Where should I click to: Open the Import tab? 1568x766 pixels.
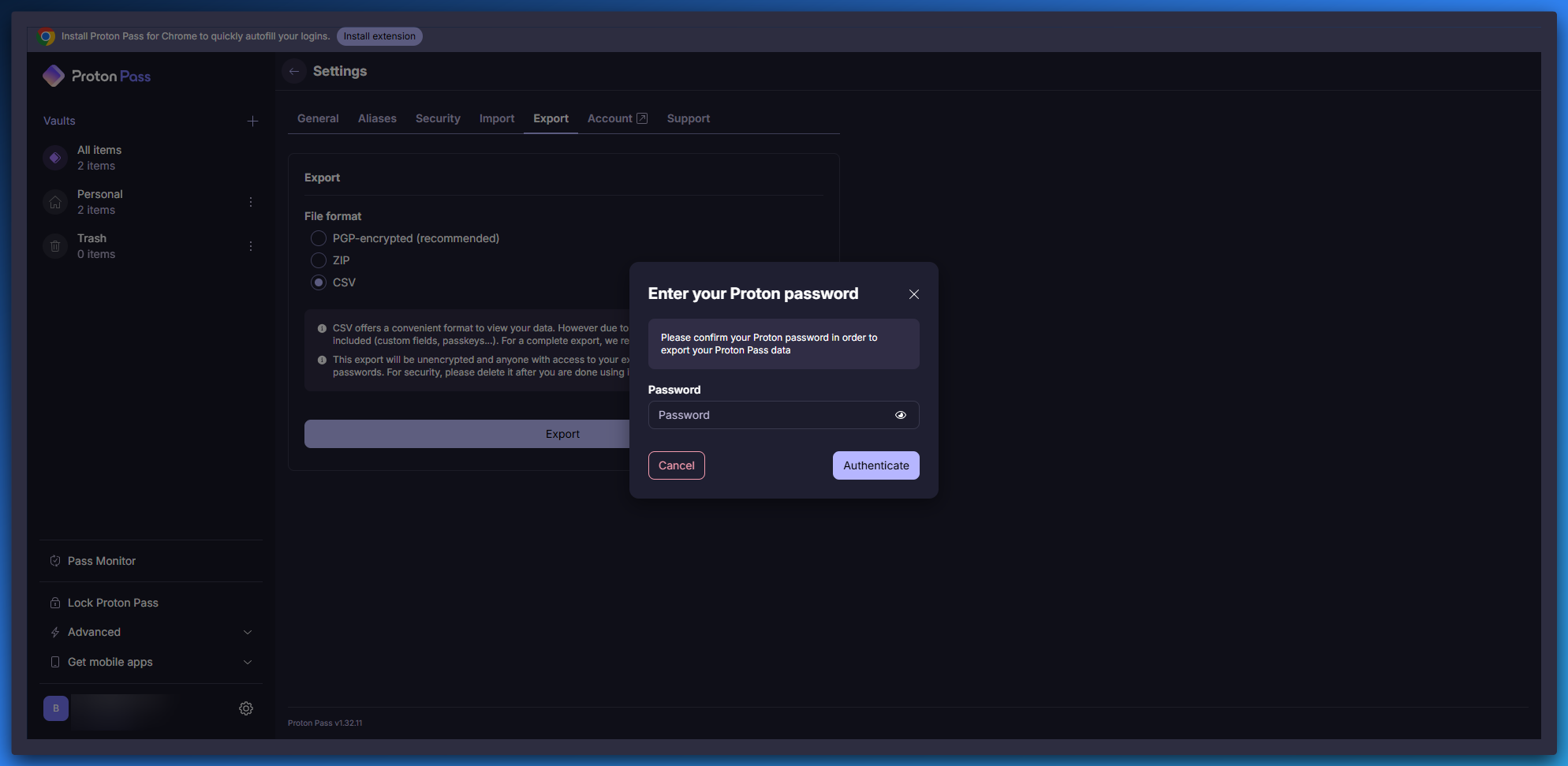click(496, 118)
